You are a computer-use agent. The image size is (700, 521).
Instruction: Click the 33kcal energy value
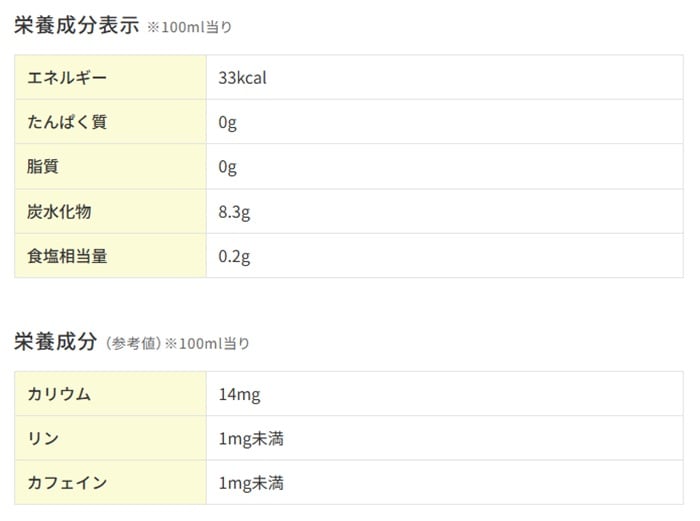click(243, 78)
